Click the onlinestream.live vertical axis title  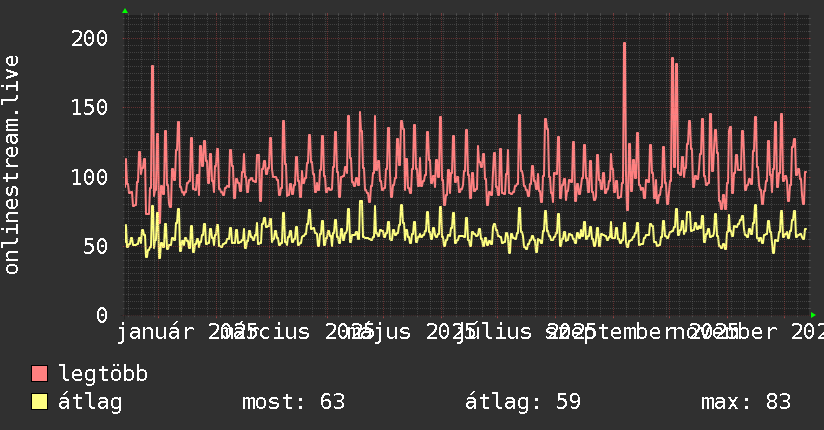pyautogui.click(x=11, y=165)
